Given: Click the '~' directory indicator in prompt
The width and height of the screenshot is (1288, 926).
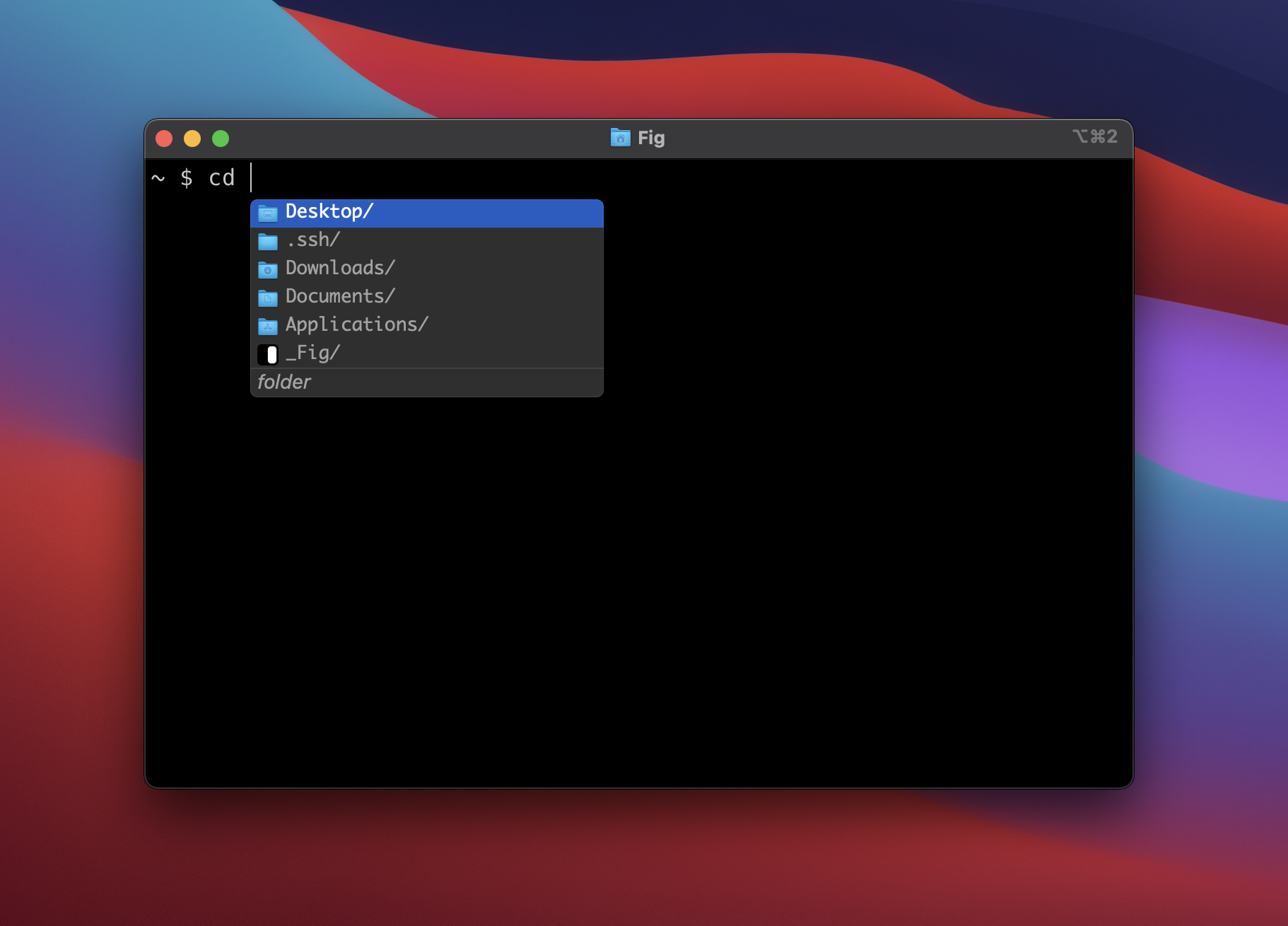Looking at the screenshot, I should tap(158, 178).
